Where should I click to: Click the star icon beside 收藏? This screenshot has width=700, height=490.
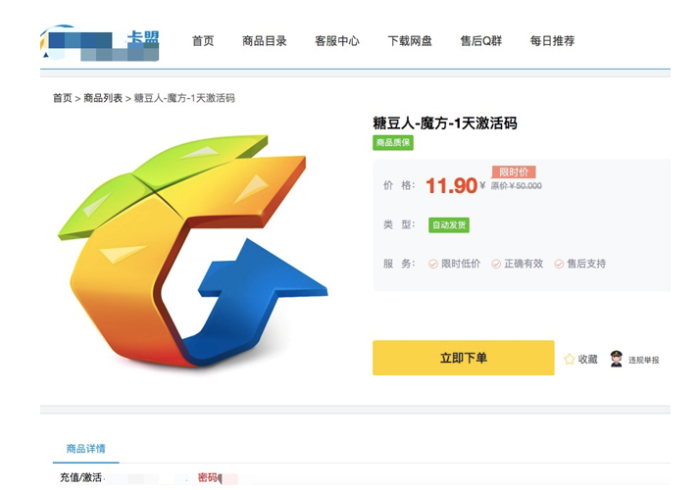(569, 359)
